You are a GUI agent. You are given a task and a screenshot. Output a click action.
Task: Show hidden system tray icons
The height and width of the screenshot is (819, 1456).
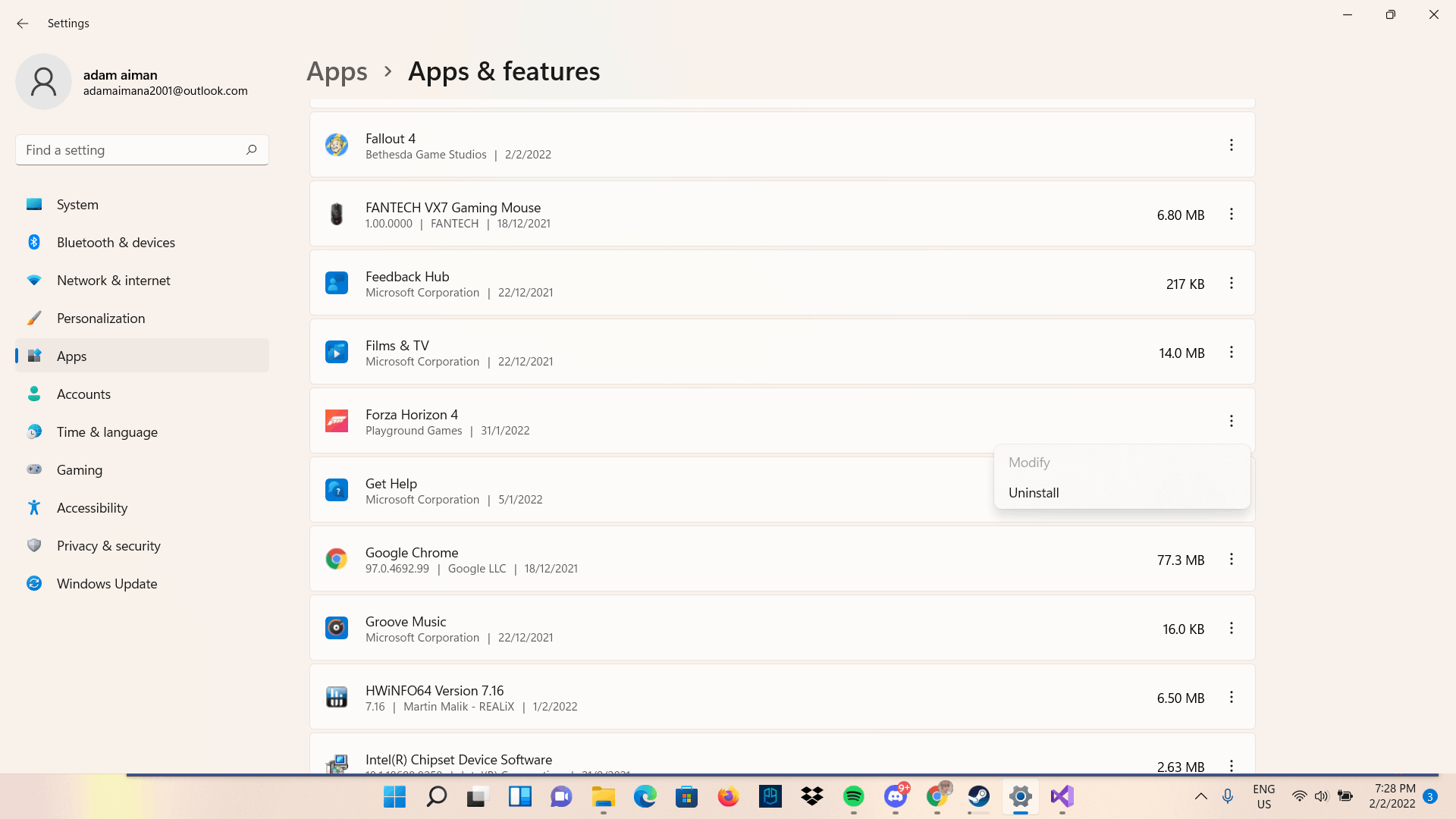click(1201, 796)
